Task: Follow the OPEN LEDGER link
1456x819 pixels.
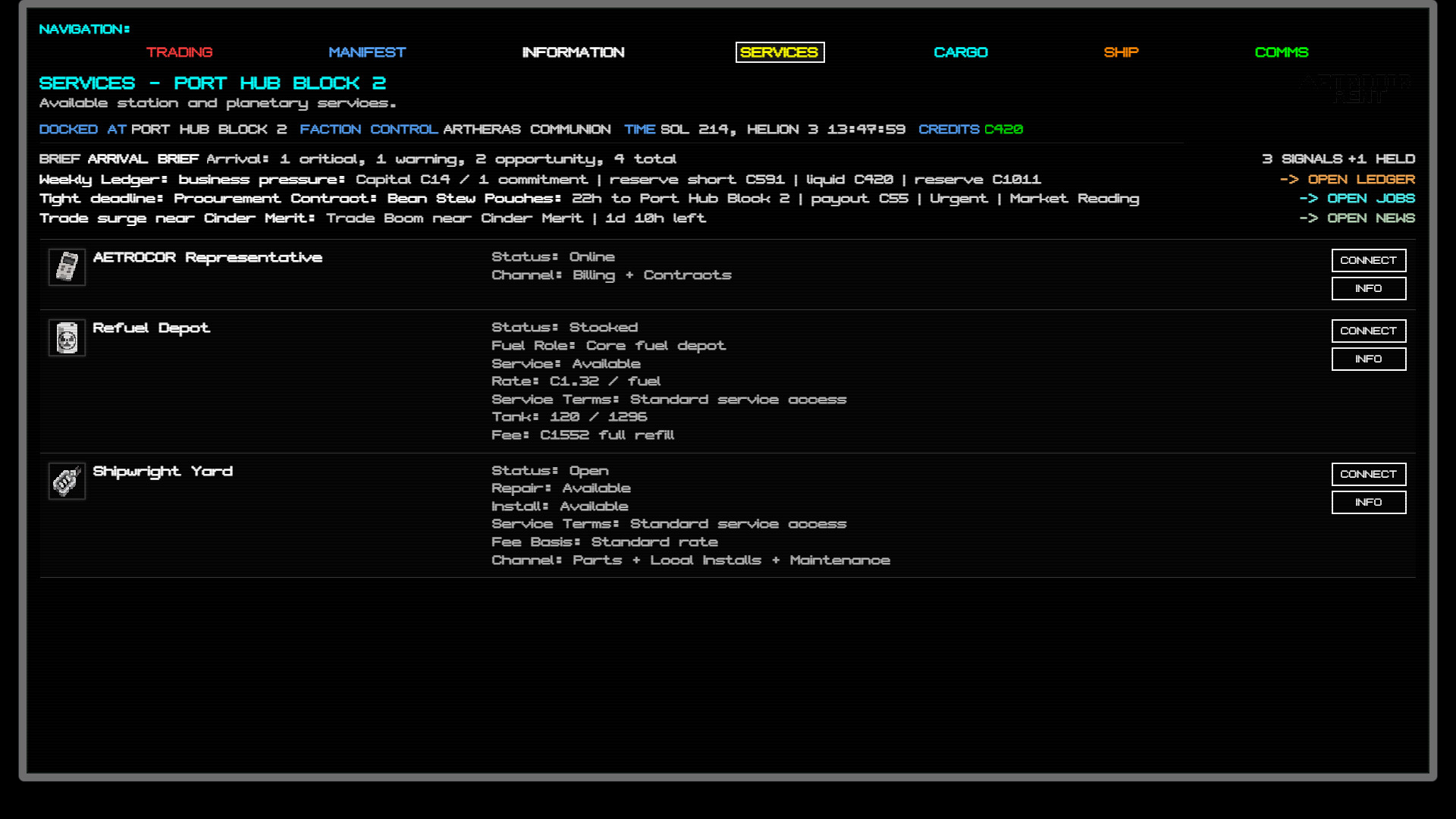Action: coord(1348,180)
